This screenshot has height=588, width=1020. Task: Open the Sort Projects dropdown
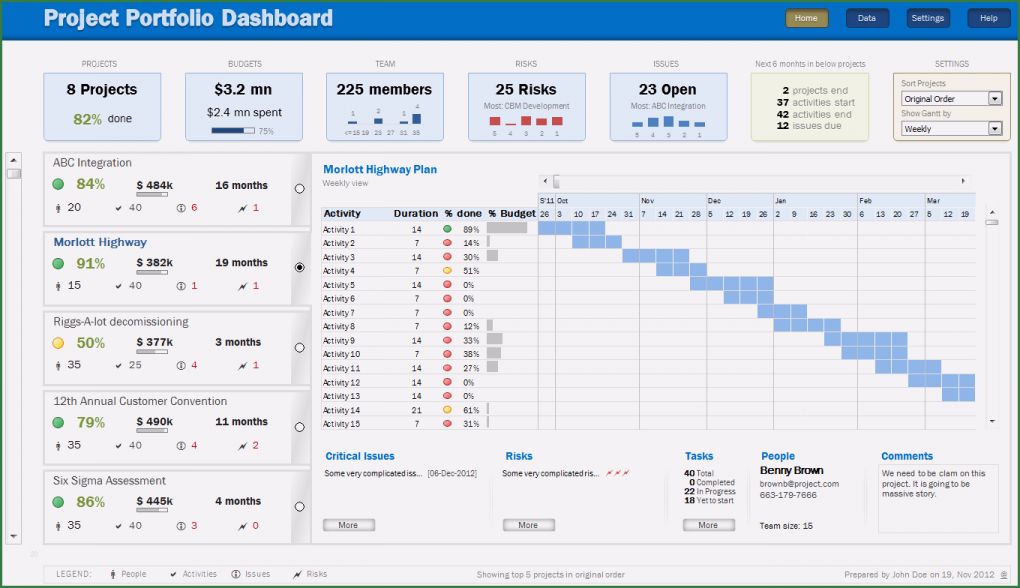coord(994,99)
